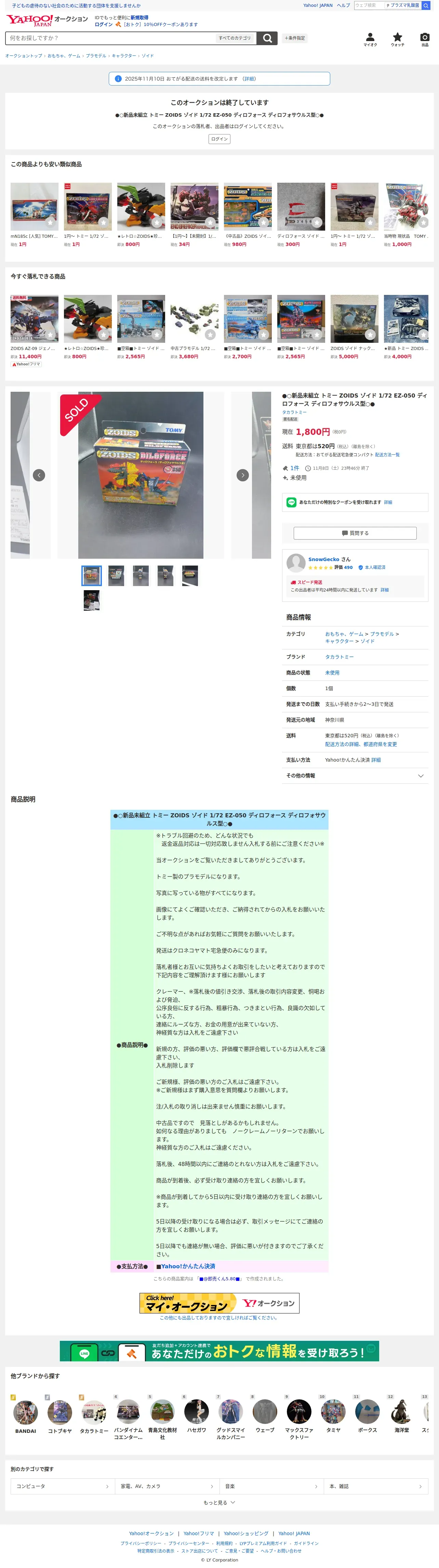Expand the その他の情報 section

point(355,776)
